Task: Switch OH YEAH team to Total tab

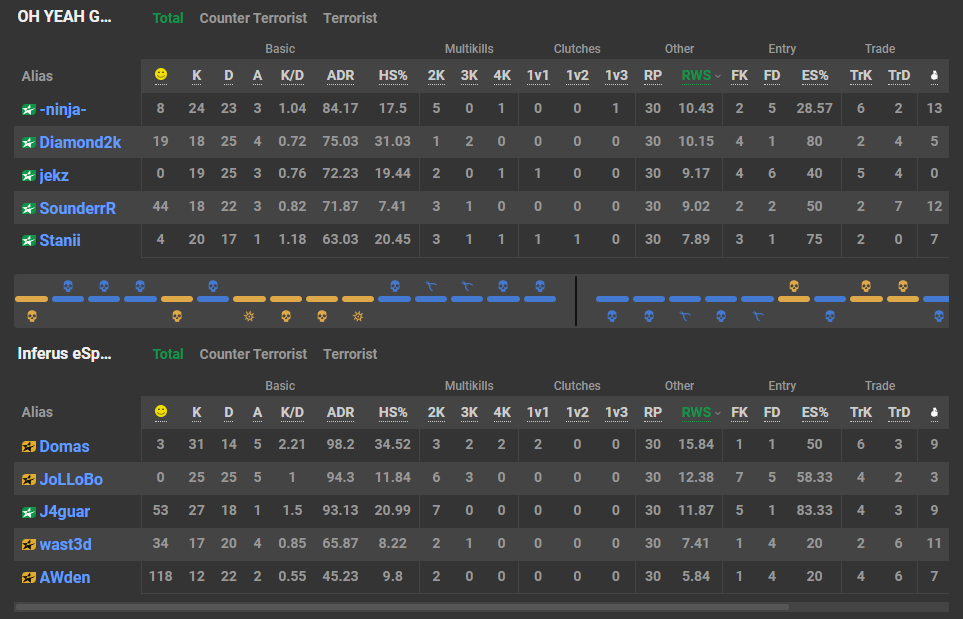Action: (168, 18)
